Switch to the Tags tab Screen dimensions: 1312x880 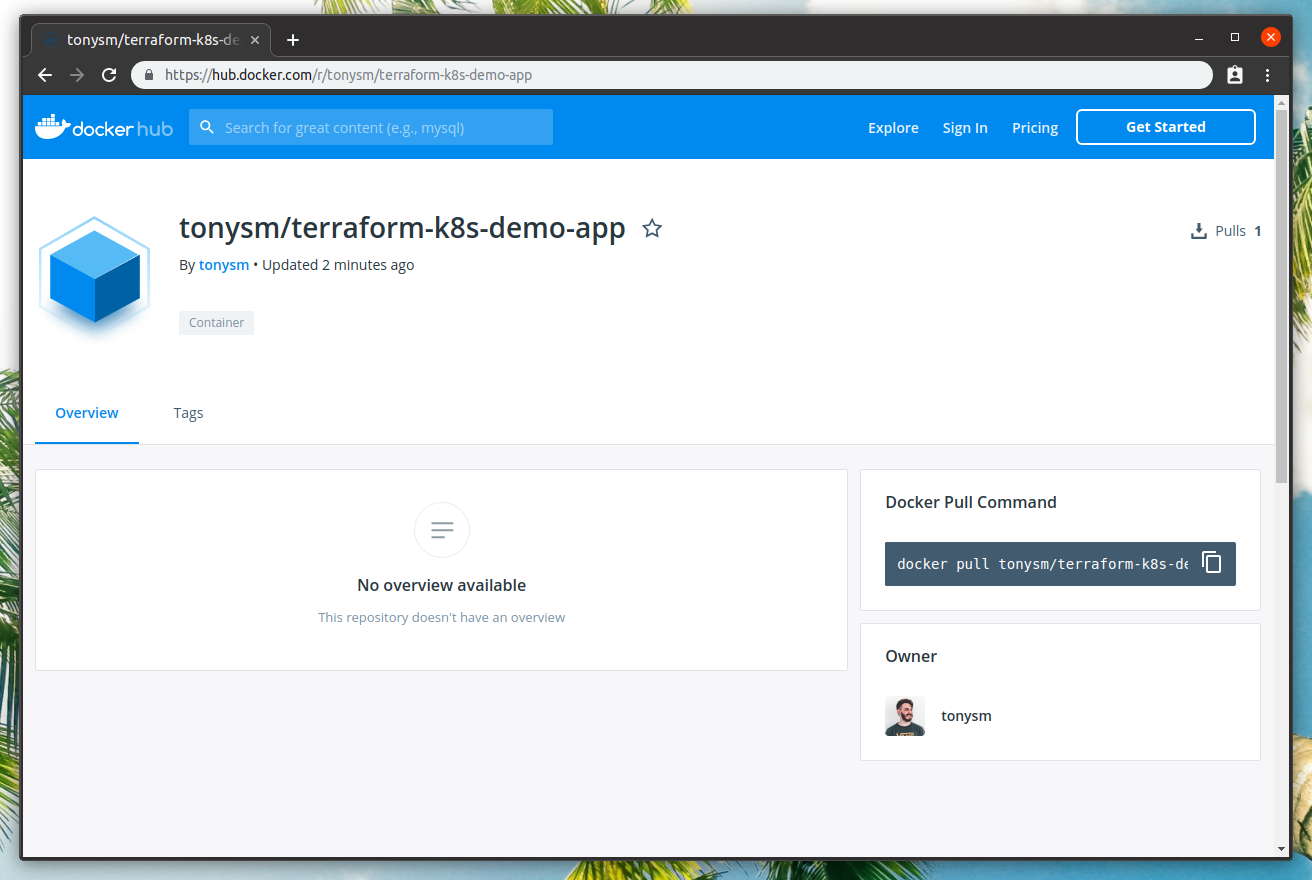(188, 413)
